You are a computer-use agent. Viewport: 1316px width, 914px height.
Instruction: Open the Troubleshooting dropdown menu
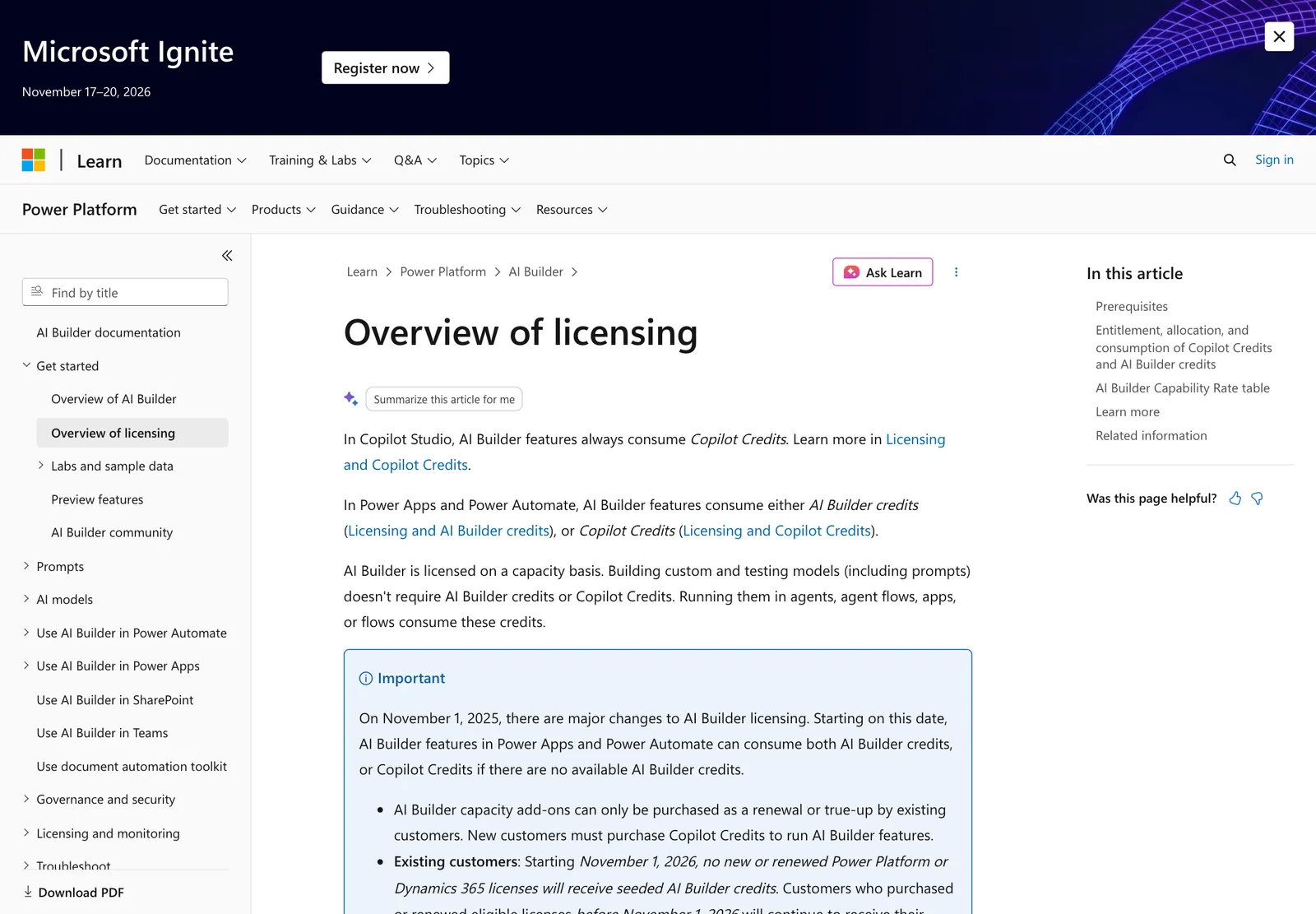(468, 210)
